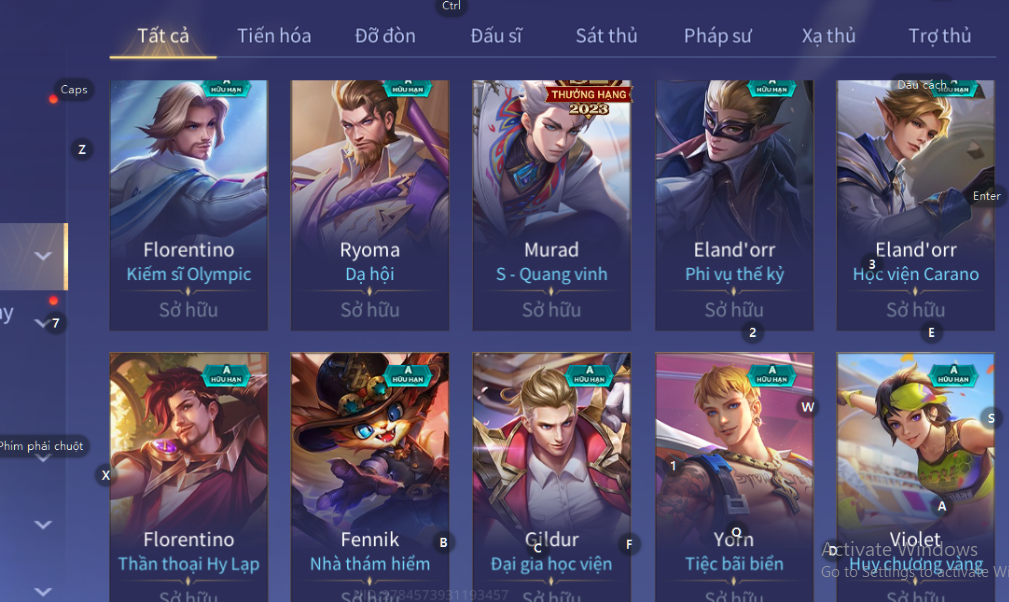The width and height of the screenshot is (1009, 602).
Task: Open Fennik Nhà thám hiểm skin card
Action: pyautogui.click(x=370, y=477)
